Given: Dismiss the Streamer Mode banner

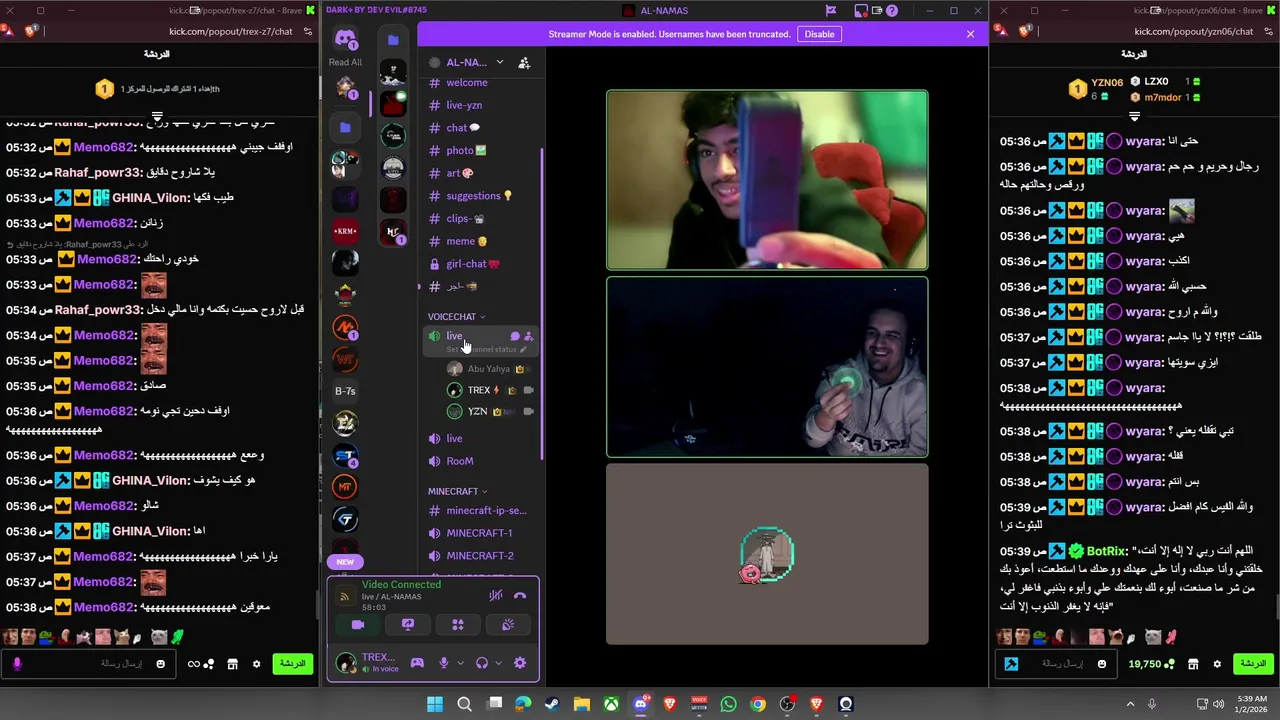Looking at the screenshot, I should point(970,34).
